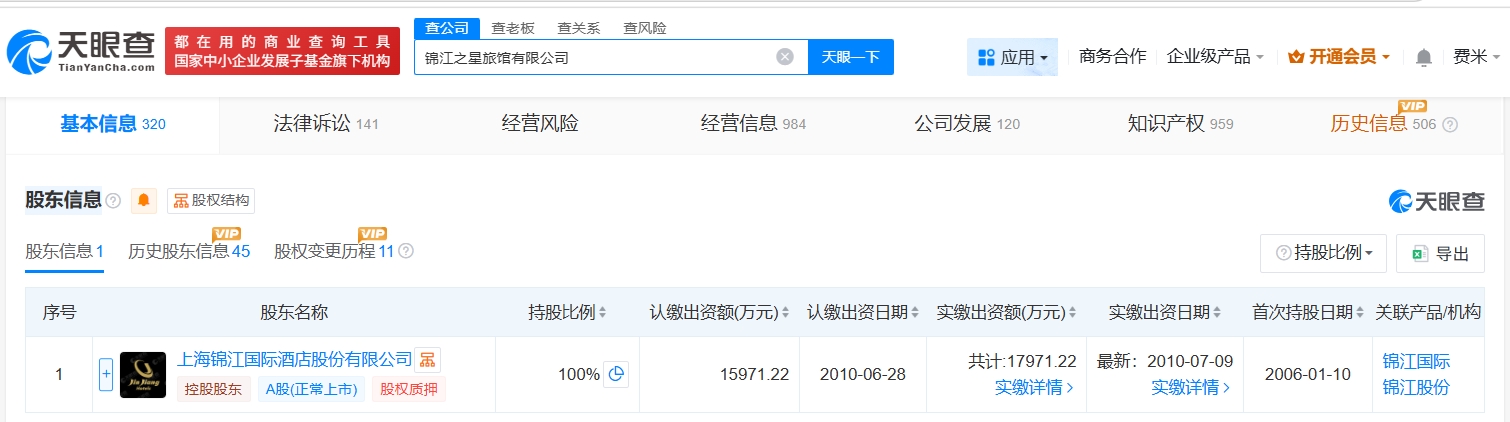This screenshot has height=422, width=1510.
Task: Click the 股东名称 column header
Action: point(294,313)
